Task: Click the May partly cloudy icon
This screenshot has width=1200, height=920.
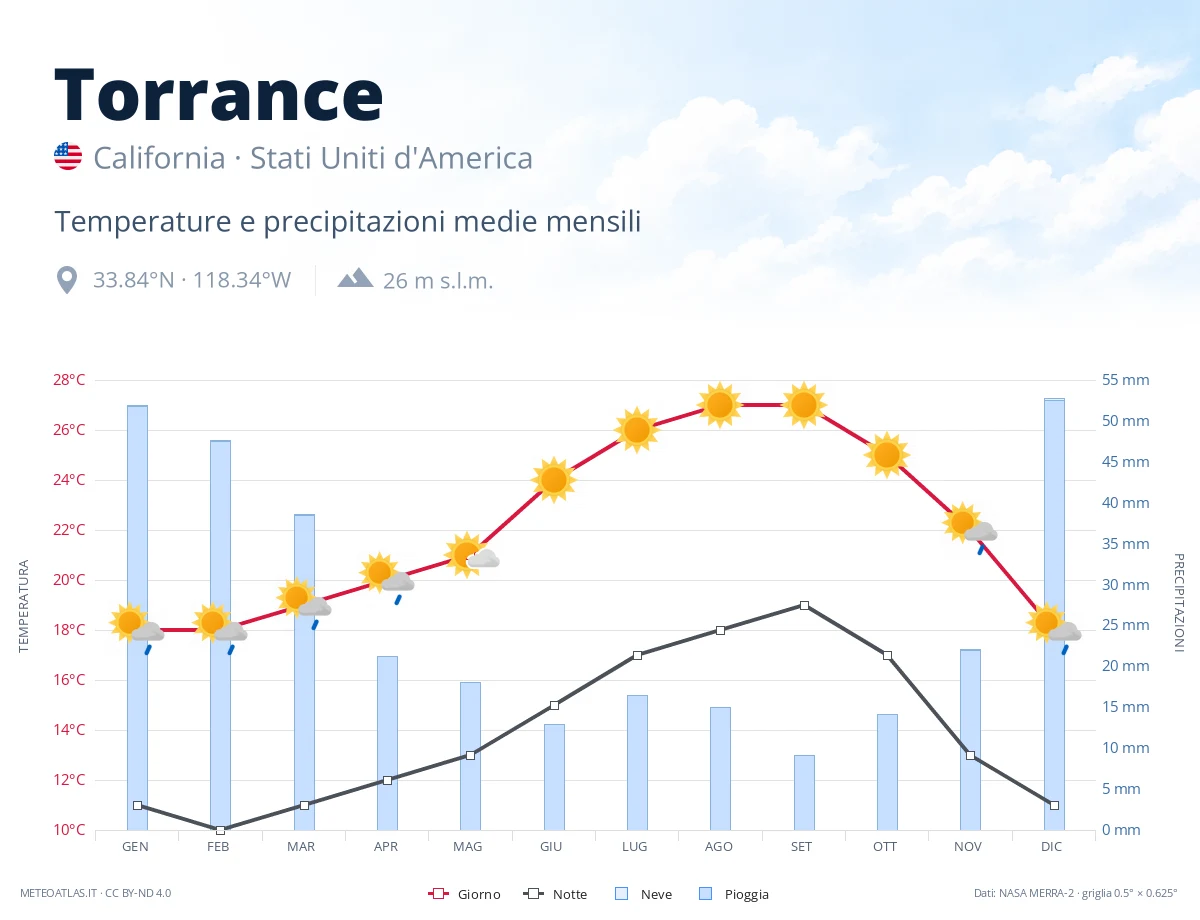Action: point(471,555)
